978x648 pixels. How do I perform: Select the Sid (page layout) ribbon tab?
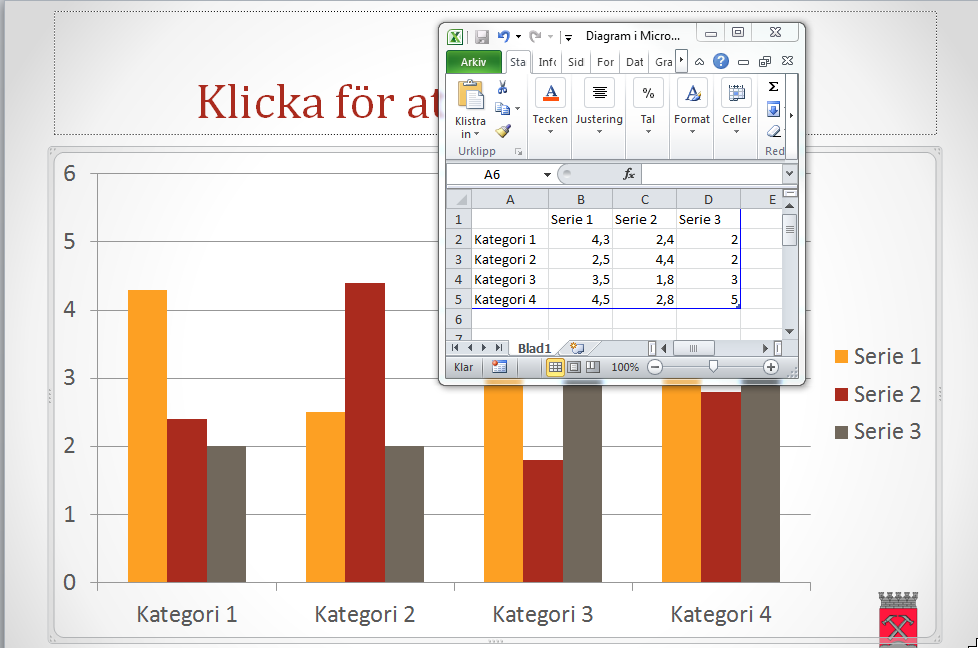coord(576,62)
